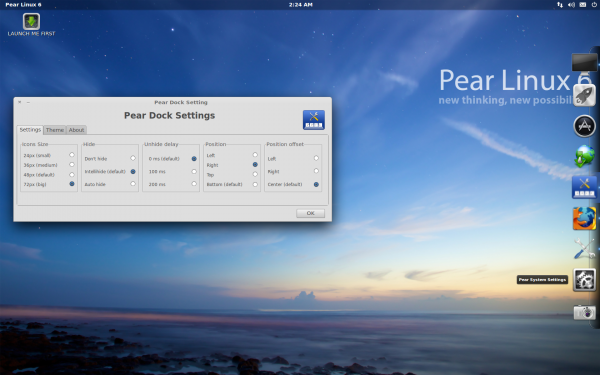Switch to the Theme tab
This screenshot has width=600, height=375.
pos(55,130)
